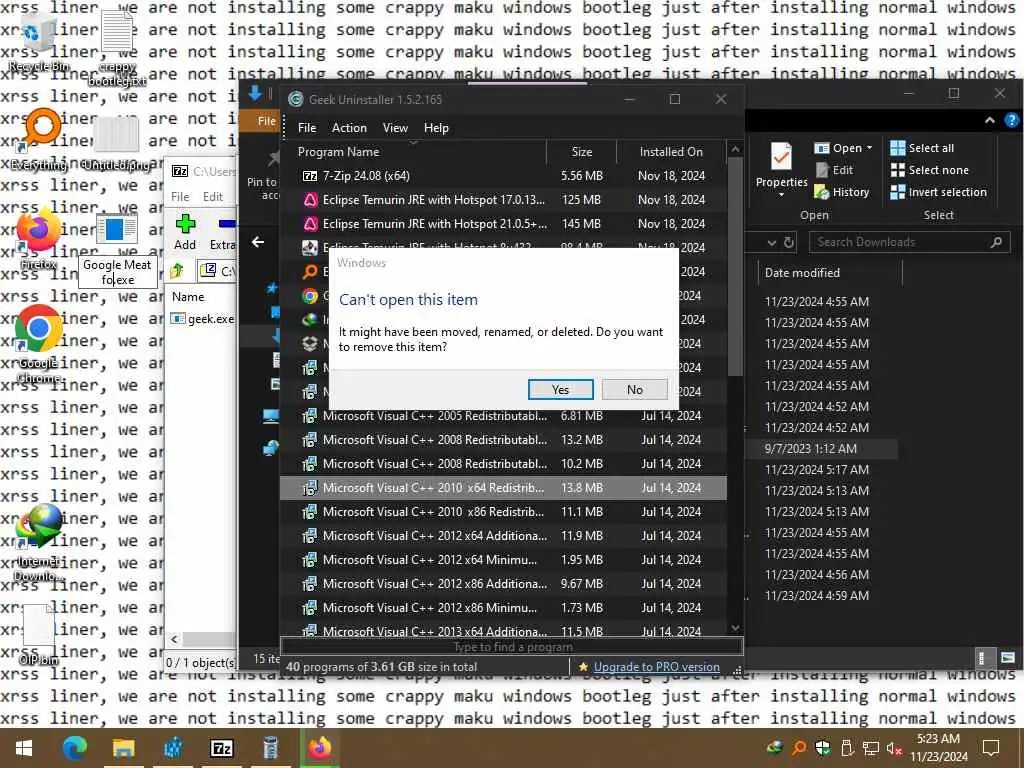Screen dimensions: 1024x768
Task: Select Microsoft Visual C++ 2012 x64 Additional row
Action: tap(503, 536)
